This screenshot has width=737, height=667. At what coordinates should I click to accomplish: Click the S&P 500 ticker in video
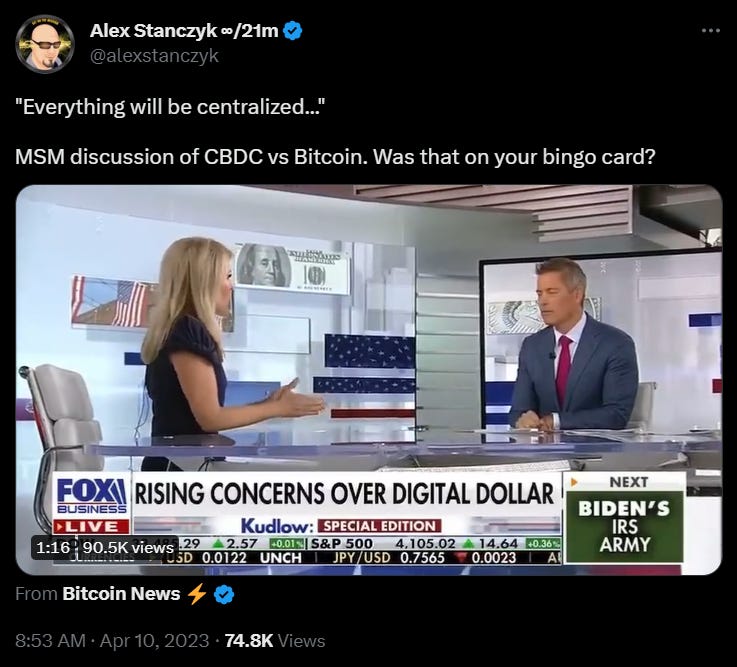pos(342,543)
